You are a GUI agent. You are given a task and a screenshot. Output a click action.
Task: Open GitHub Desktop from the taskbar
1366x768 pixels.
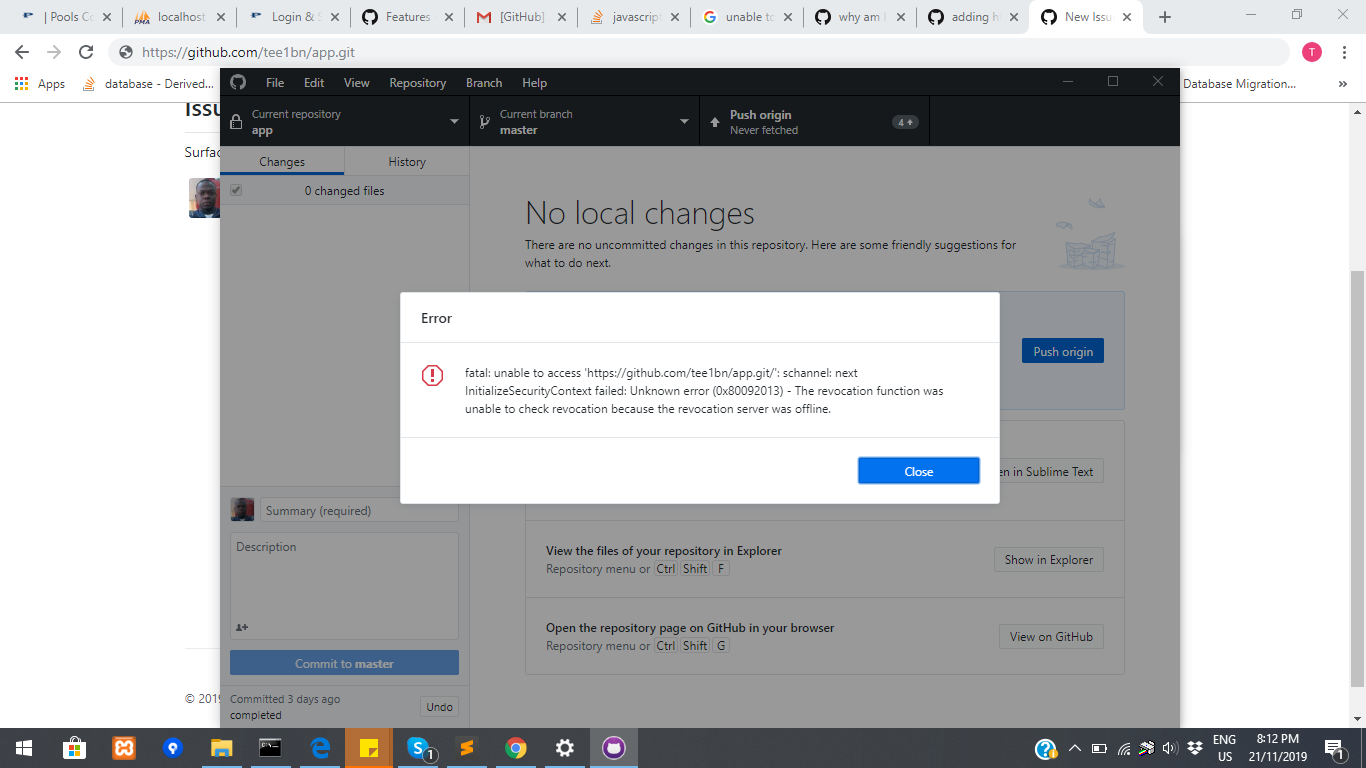point(613,747)
